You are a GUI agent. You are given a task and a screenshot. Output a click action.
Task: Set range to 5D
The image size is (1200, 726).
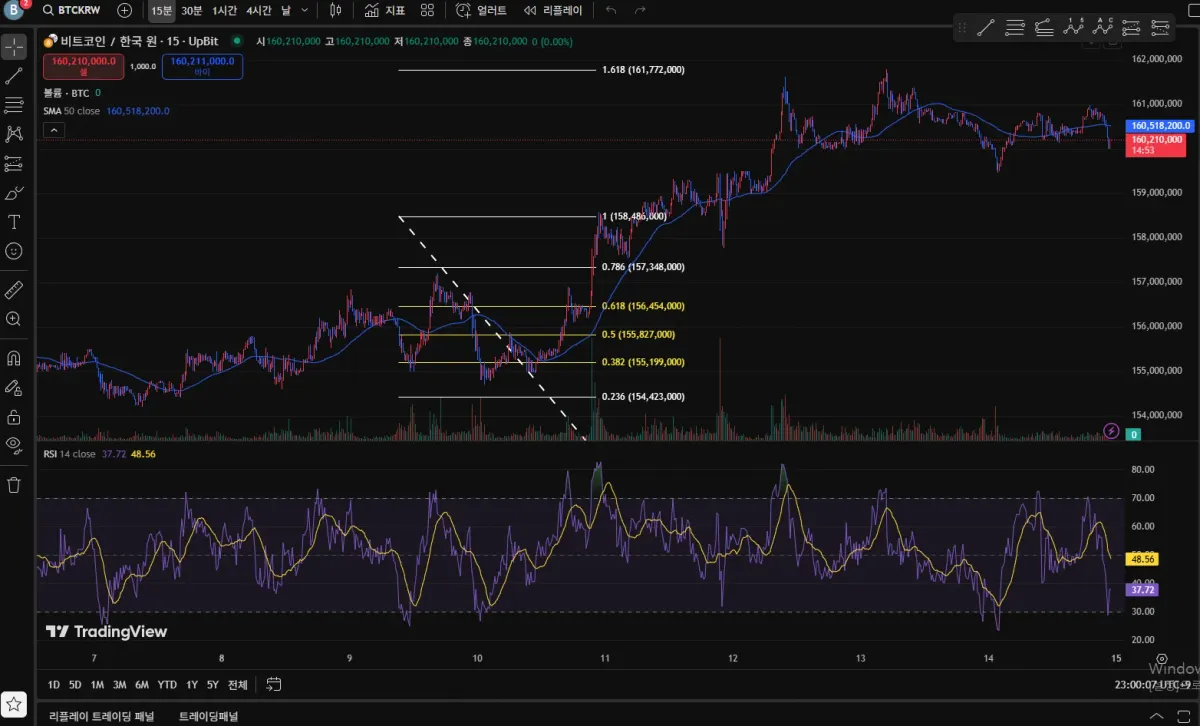point(75,685)
